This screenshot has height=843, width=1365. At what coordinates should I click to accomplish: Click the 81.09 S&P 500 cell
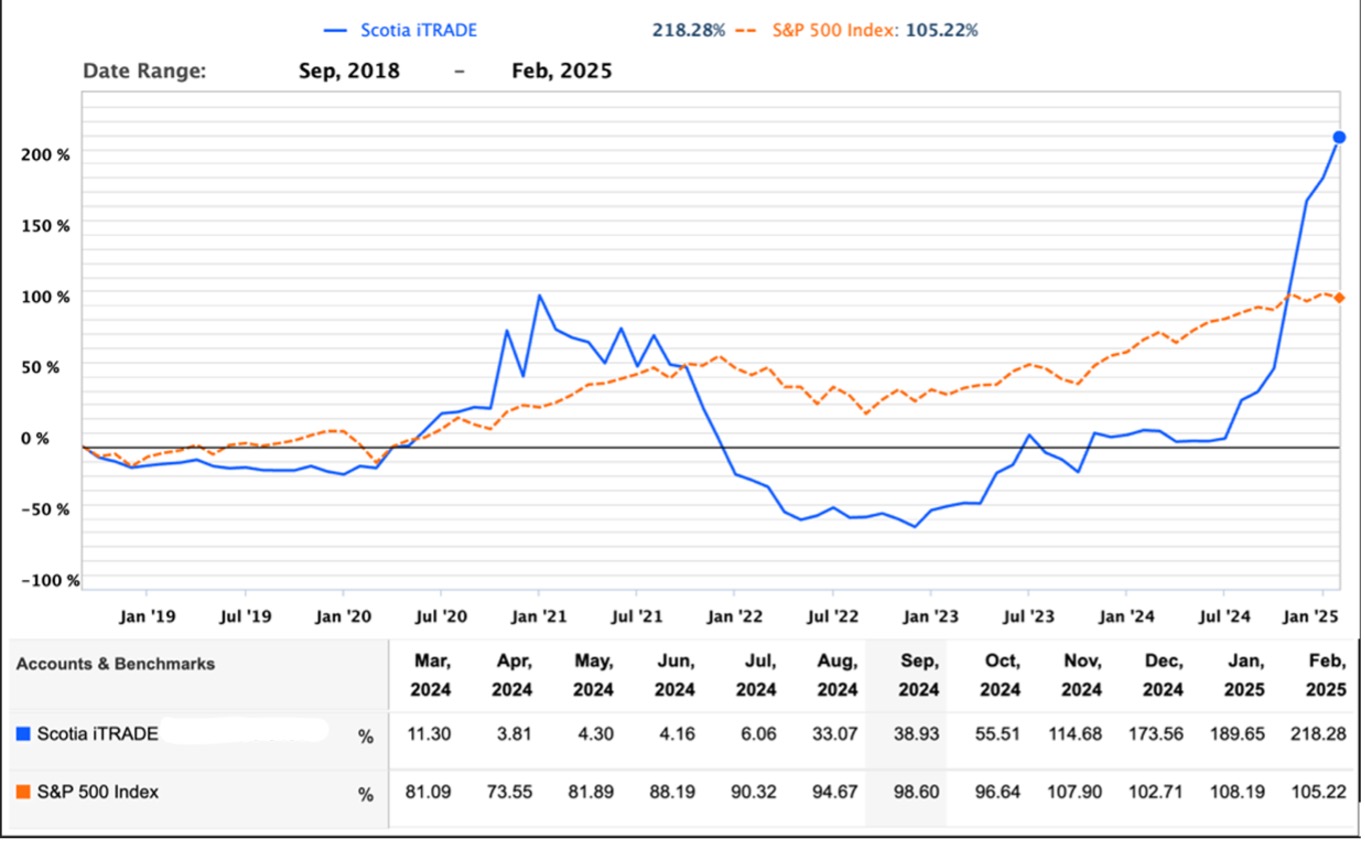pos(430,792)
